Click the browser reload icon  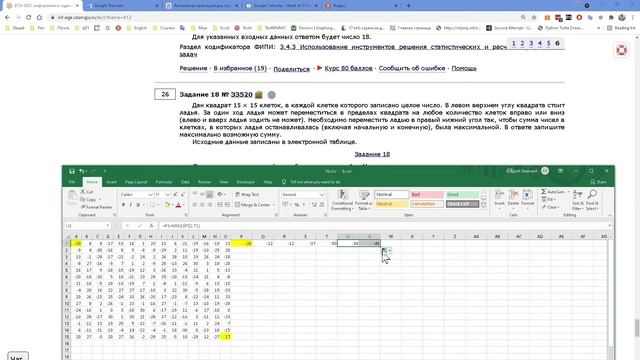(29, 18)
